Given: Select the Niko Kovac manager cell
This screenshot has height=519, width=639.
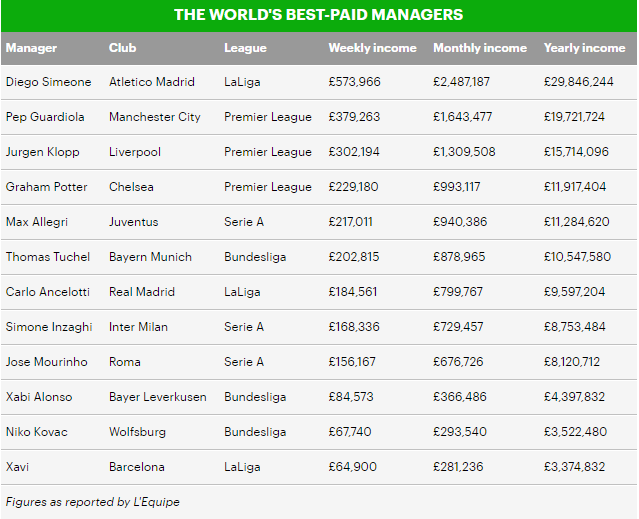Looking at the screenshot, I should click(38, 432).
